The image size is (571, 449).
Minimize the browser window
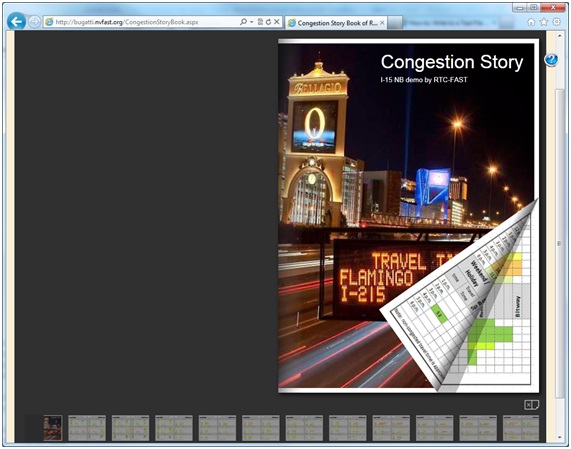tap(520, 8)
